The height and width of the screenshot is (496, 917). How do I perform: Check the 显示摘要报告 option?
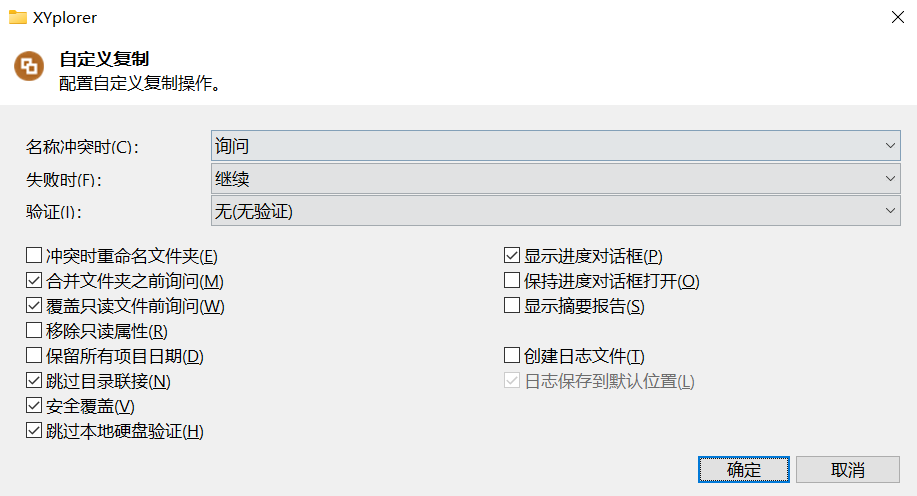click(512, 305)
